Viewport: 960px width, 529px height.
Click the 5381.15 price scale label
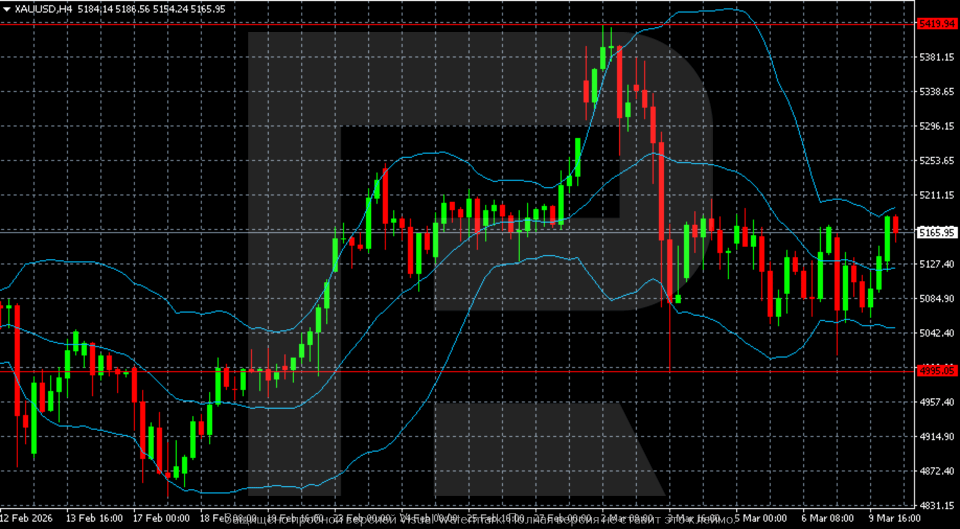point(936,57)
